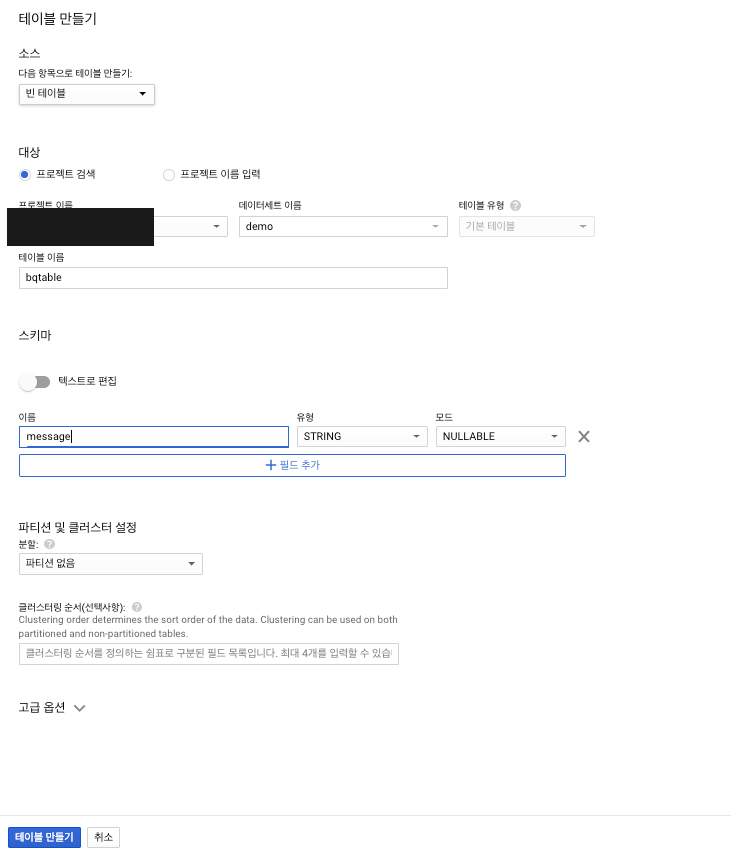
Task: Open the 테이블 유형 dropdown
Action: 526,226
